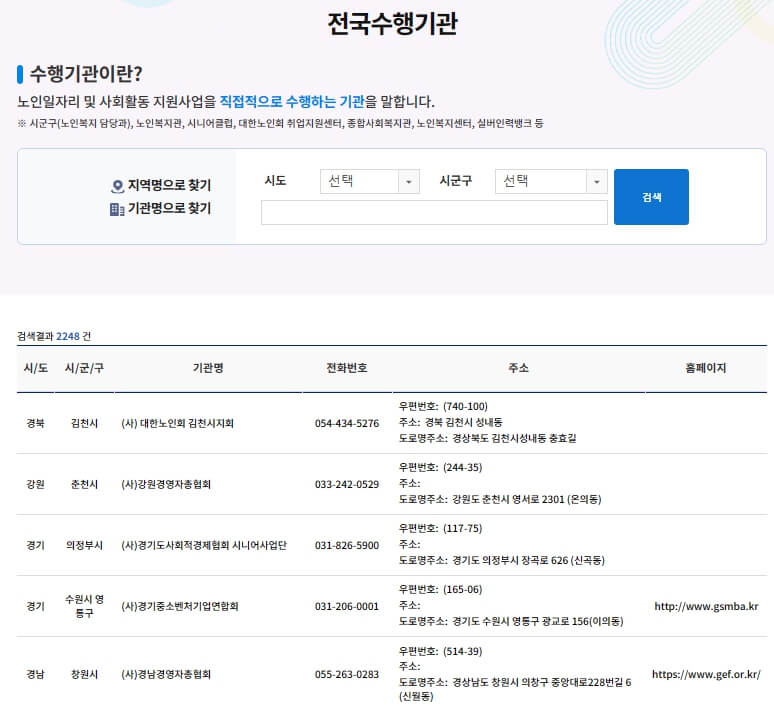Click the blue 검색 button
This screenshot has width=774, height=707.
651,197
